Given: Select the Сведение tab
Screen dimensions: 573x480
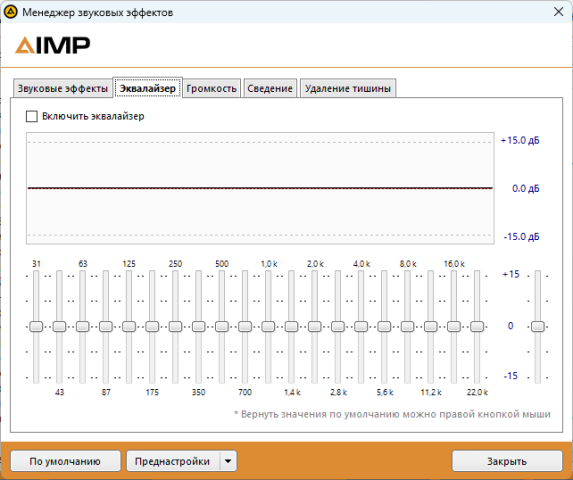Looking at the screenshot, I should pos(270,88).
